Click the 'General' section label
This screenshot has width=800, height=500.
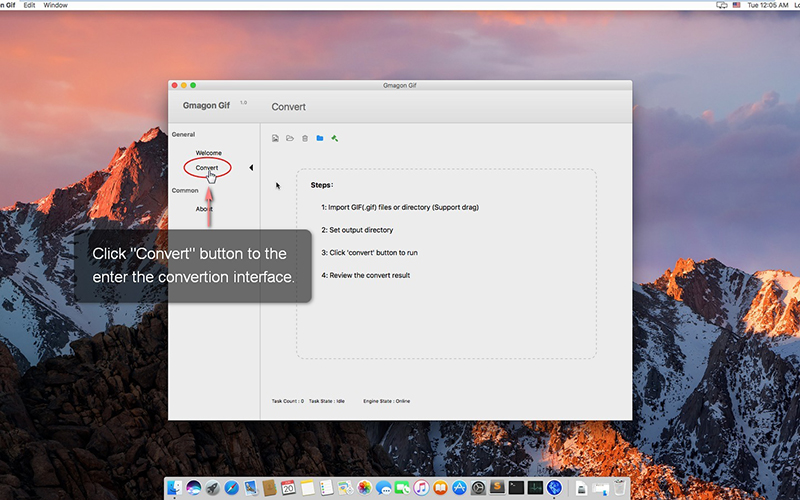[183, 135]
